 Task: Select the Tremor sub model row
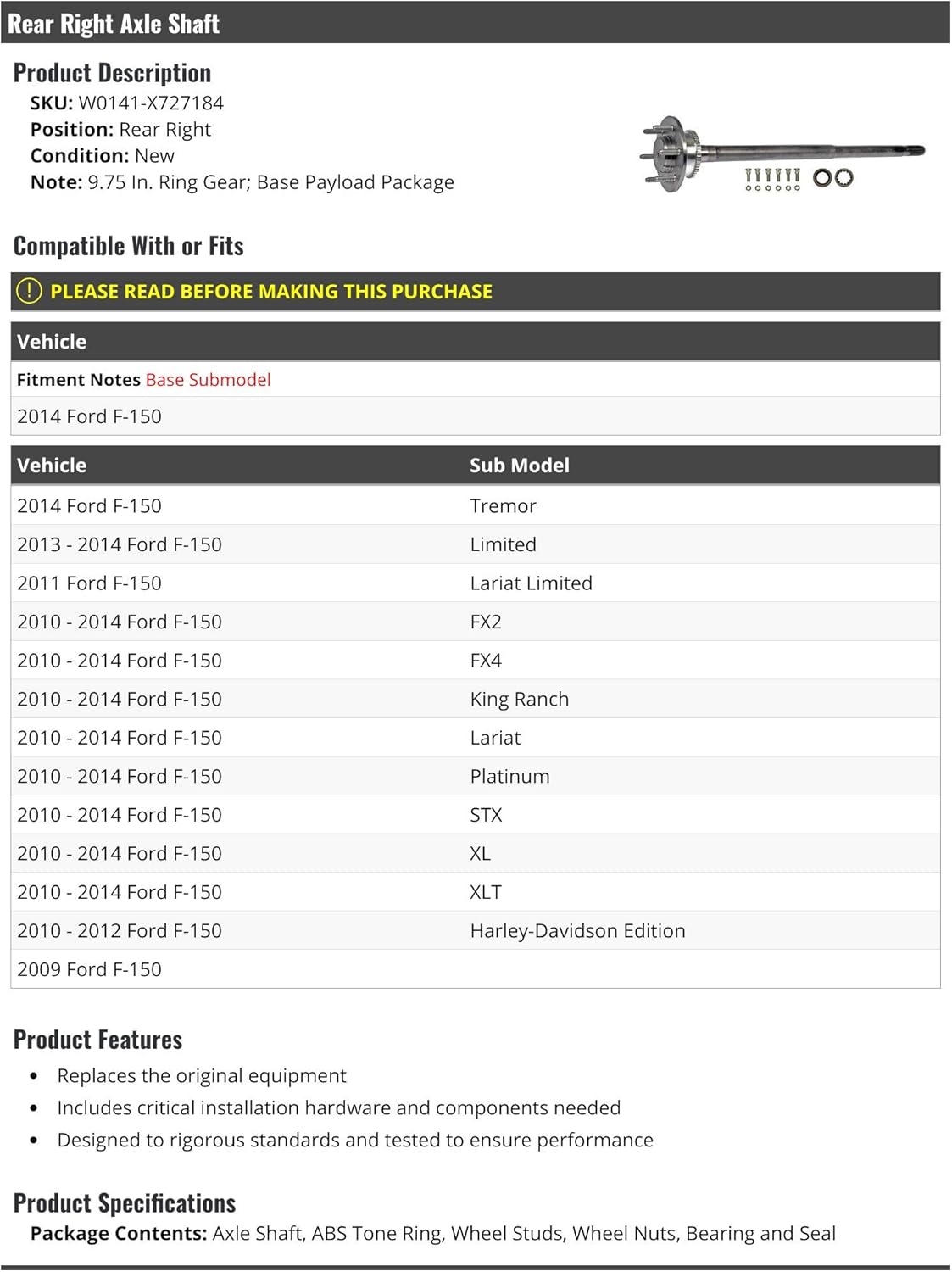476,505
